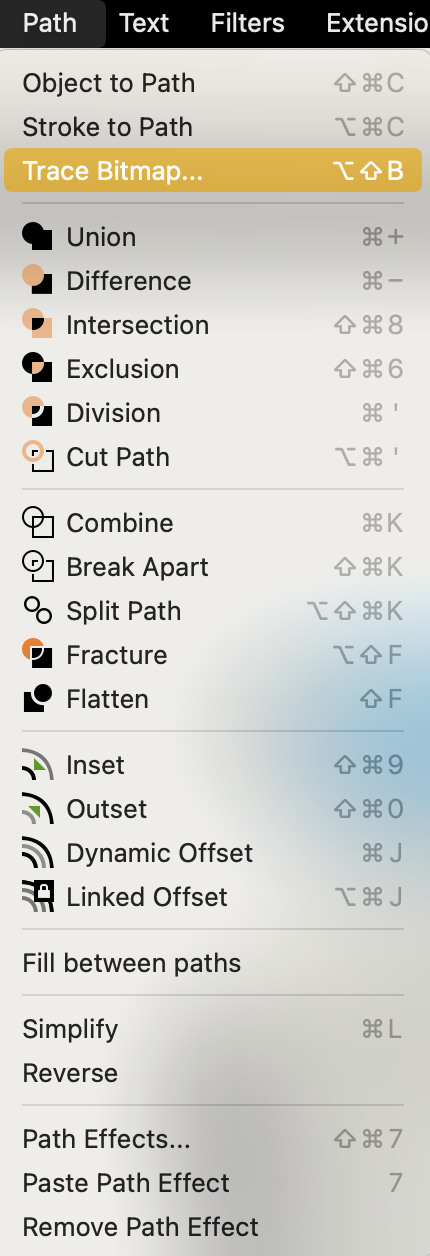
Task: Choose Stroke to Path
Action: click(x=213, y=127)
